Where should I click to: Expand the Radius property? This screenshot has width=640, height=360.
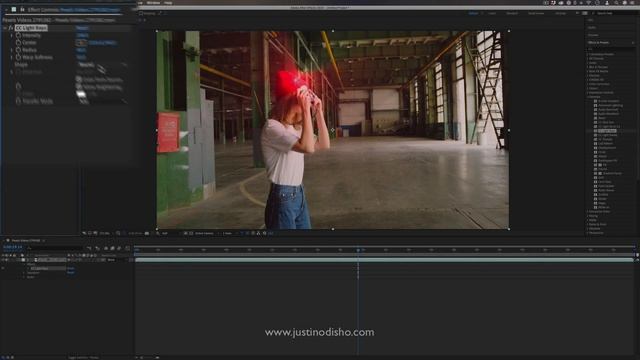[11, 50]
